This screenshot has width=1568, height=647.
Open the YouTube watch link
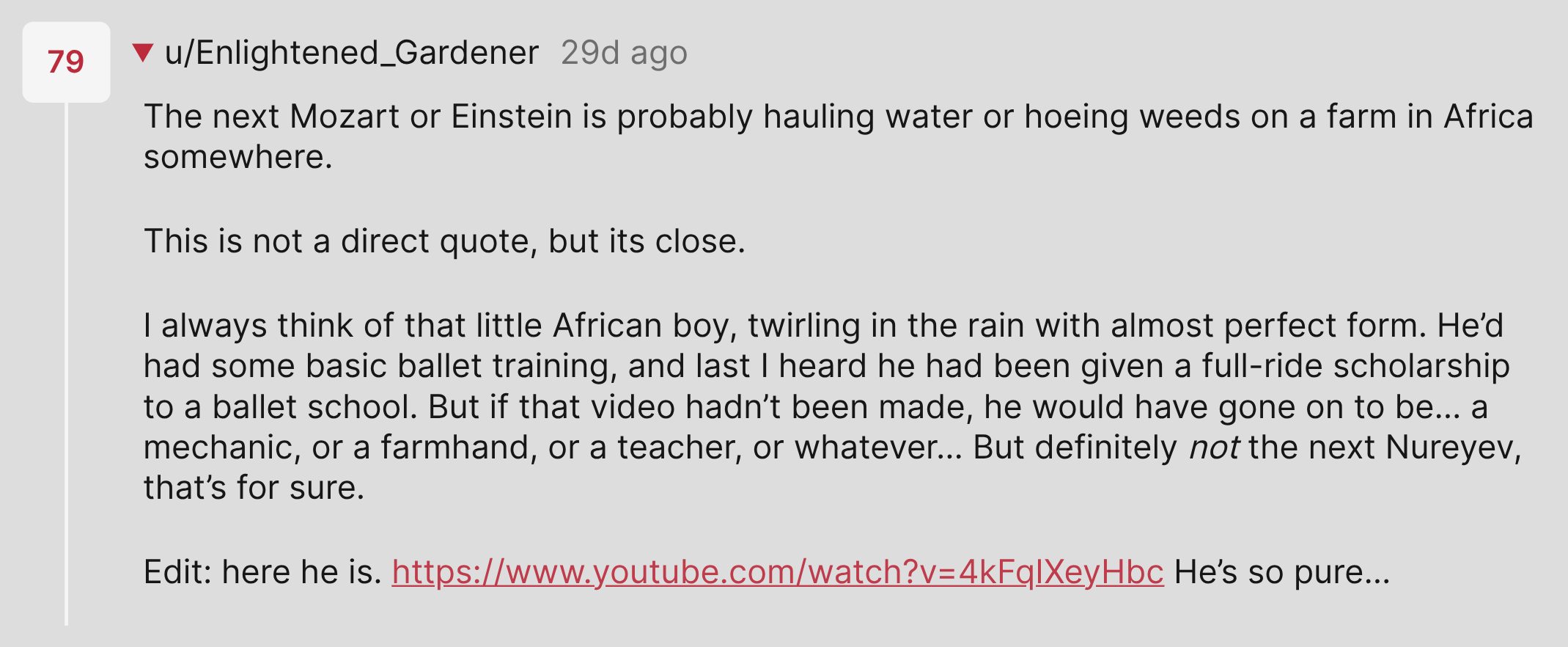tap(778, 572)
